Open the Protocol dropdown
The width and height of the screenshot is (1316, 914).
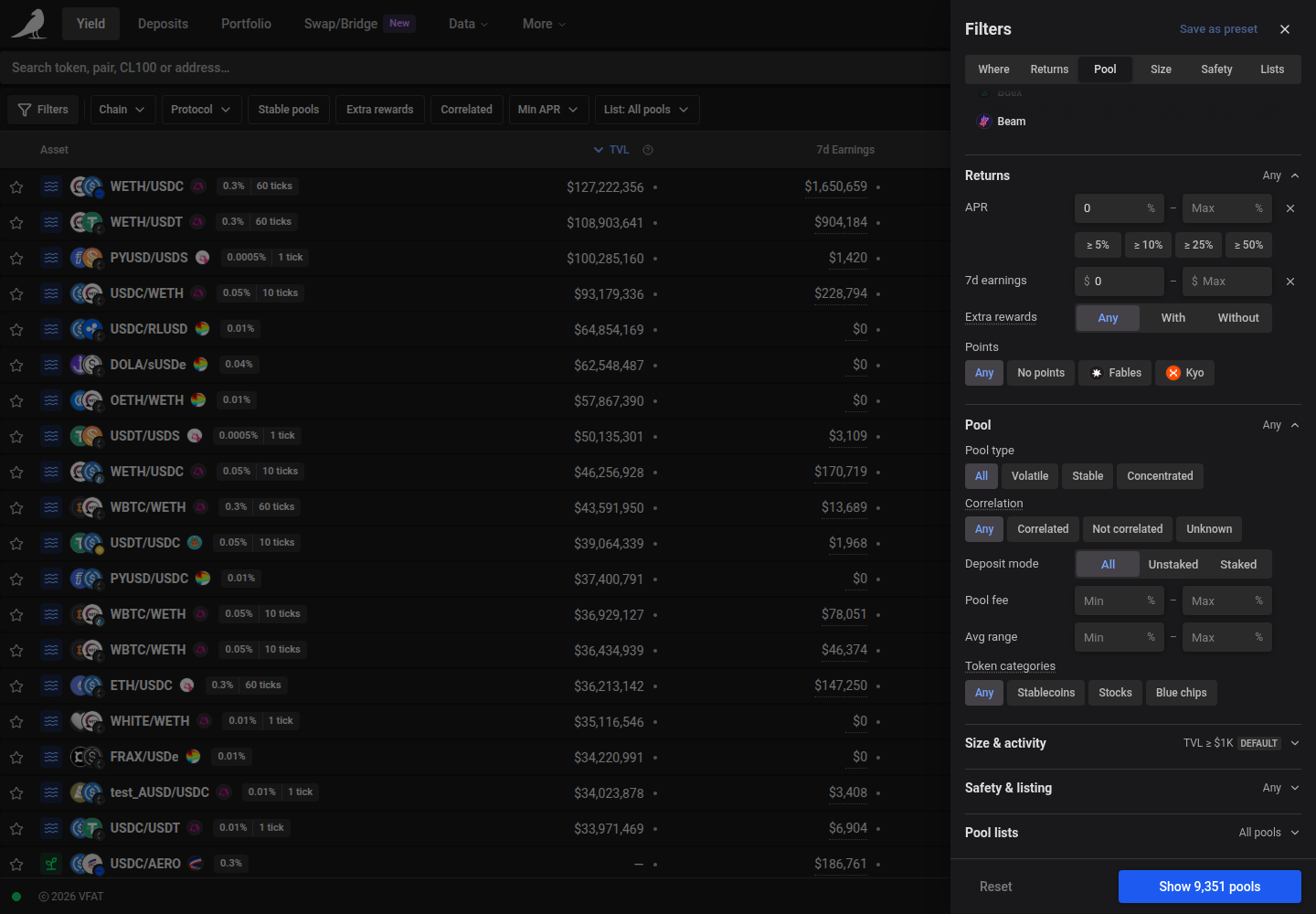tap(201, 110)
